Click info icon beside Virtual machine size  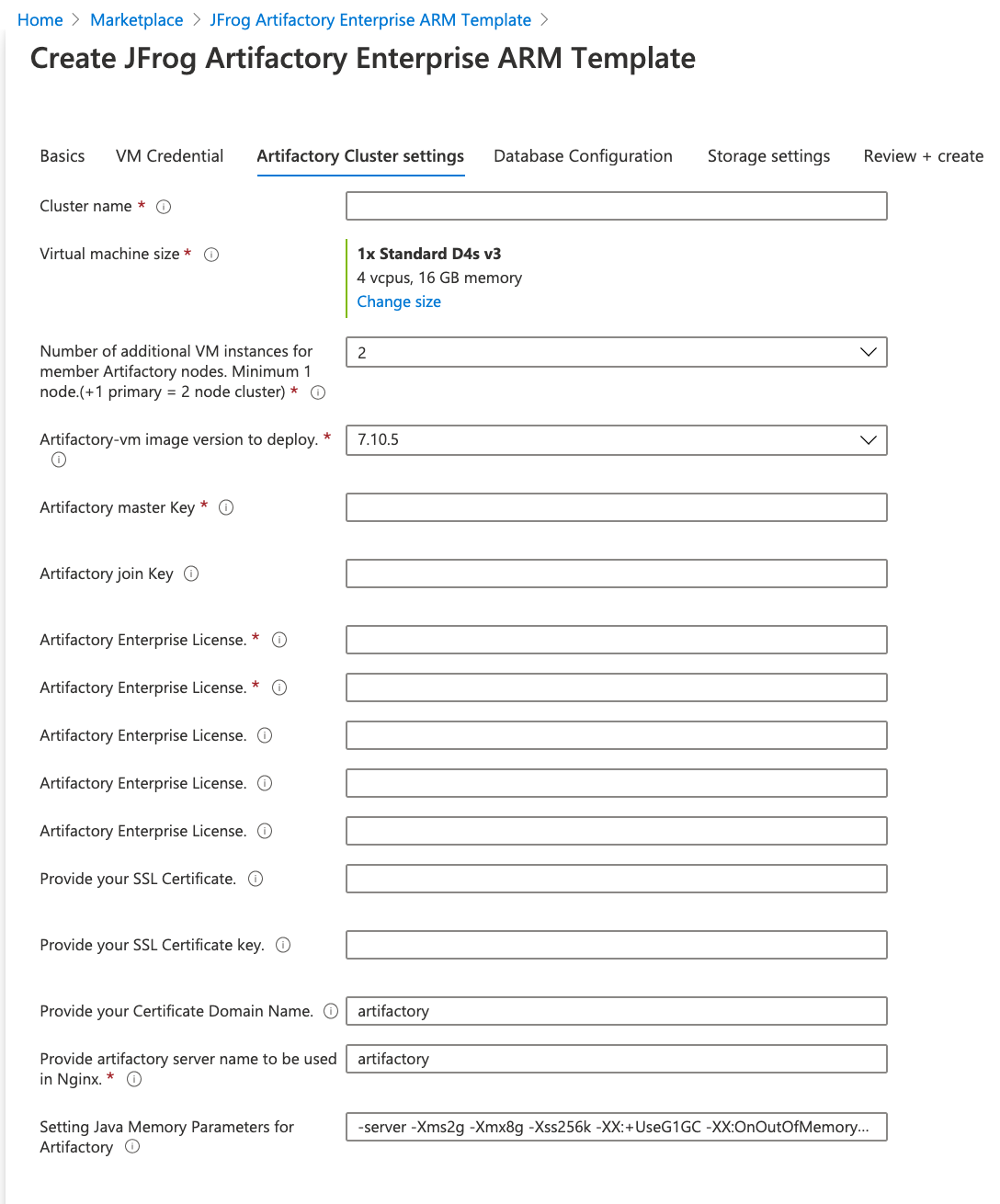click(211, 255)
